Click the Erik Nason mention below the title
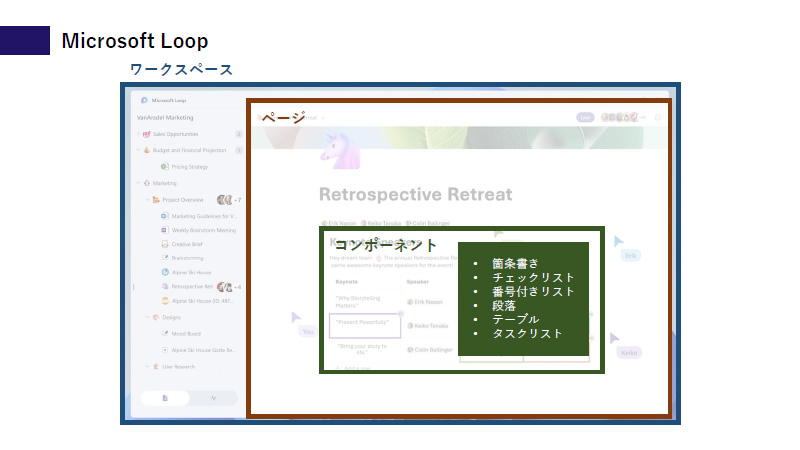This screenshot has height=450, width=800. 339,223
